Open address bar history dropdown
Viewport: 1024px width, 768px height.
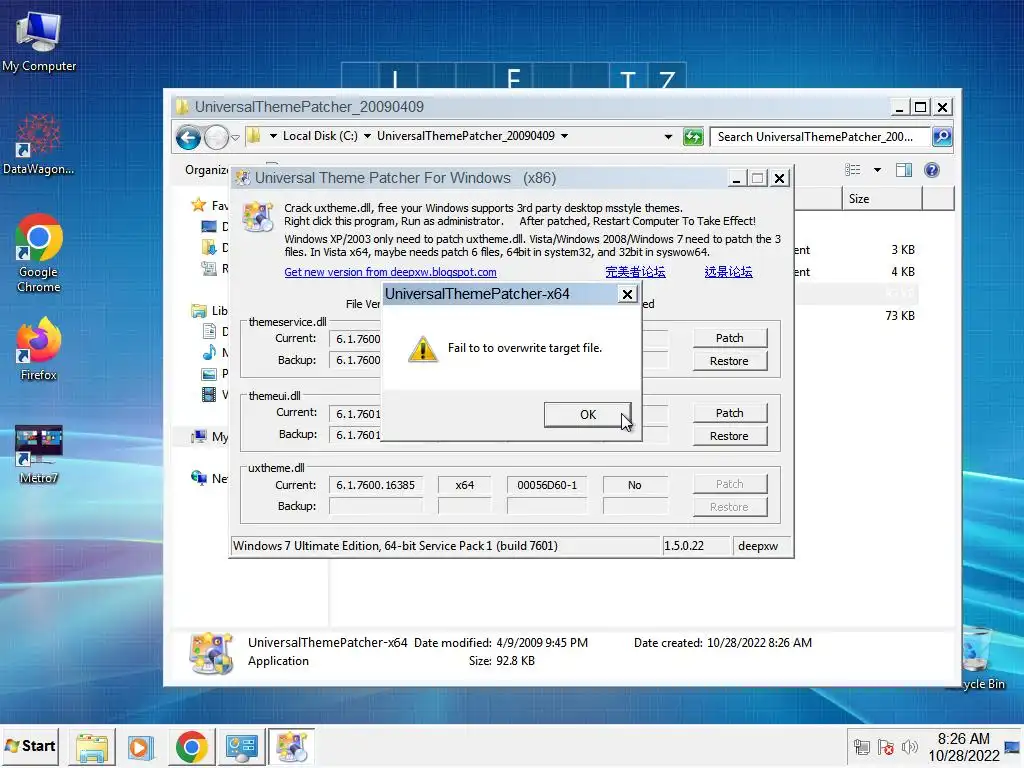click(x=667, y=136)
